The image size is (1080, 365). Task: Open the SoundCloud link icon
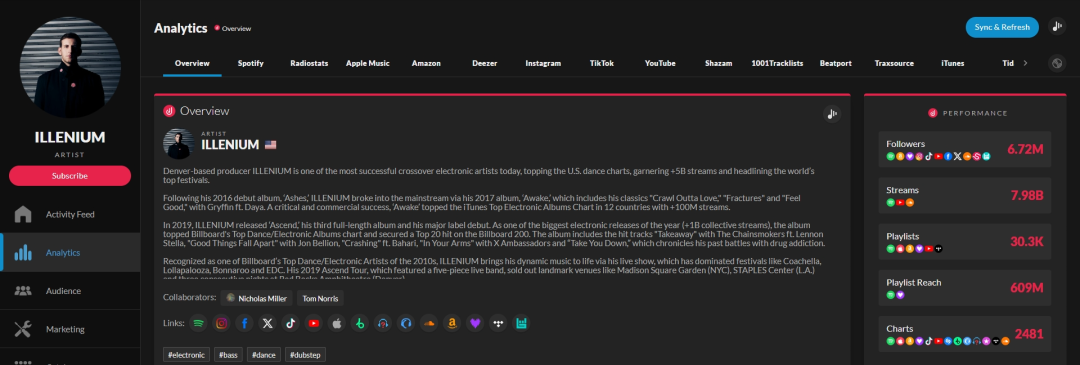tap(429, 322)
